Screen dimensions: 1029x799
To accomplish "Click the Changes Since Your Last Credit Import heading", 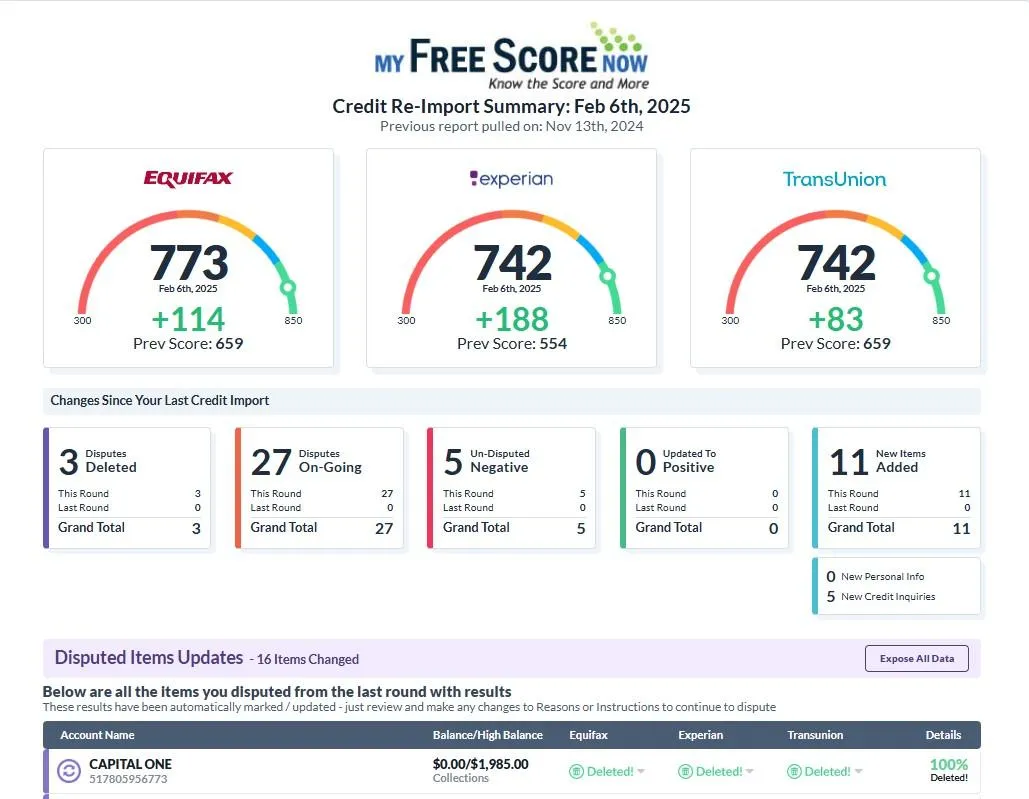I will 159,400.
